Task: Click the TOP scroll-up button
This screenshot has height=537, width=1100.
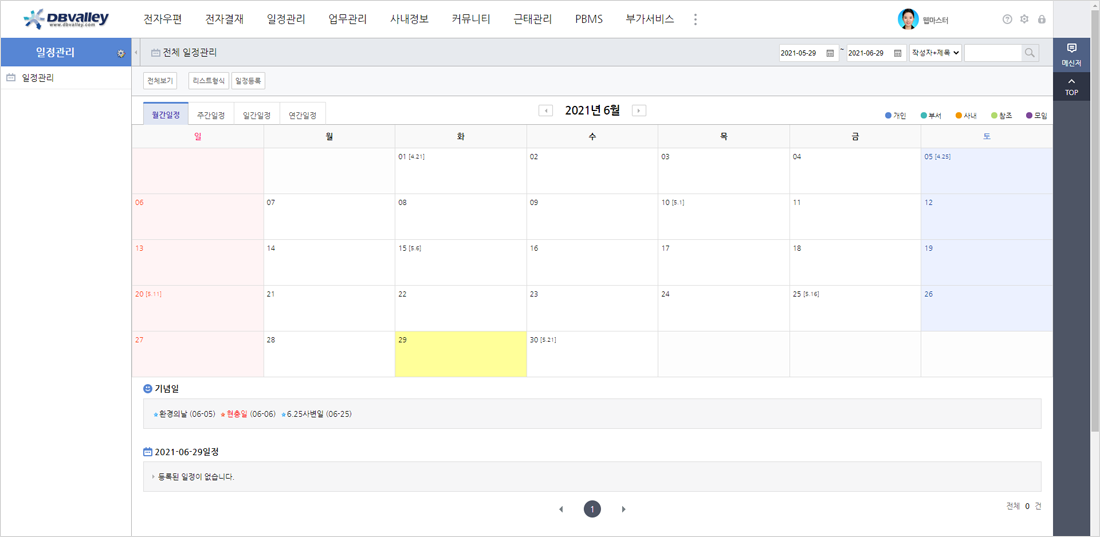Action: 1071,86
